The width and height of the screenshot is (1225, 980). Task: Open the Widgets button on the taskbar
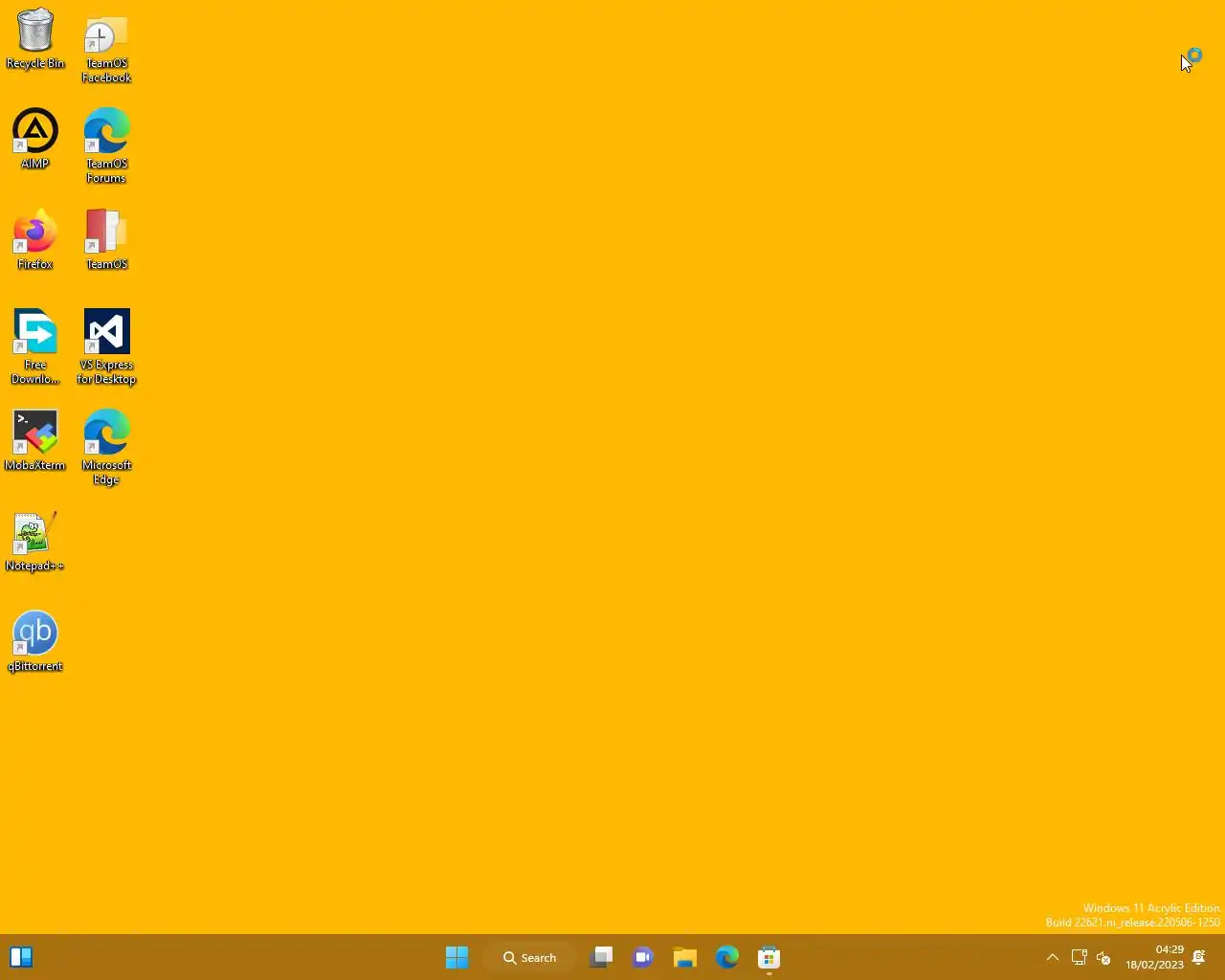pyautogui.click(x=21, y=957)
